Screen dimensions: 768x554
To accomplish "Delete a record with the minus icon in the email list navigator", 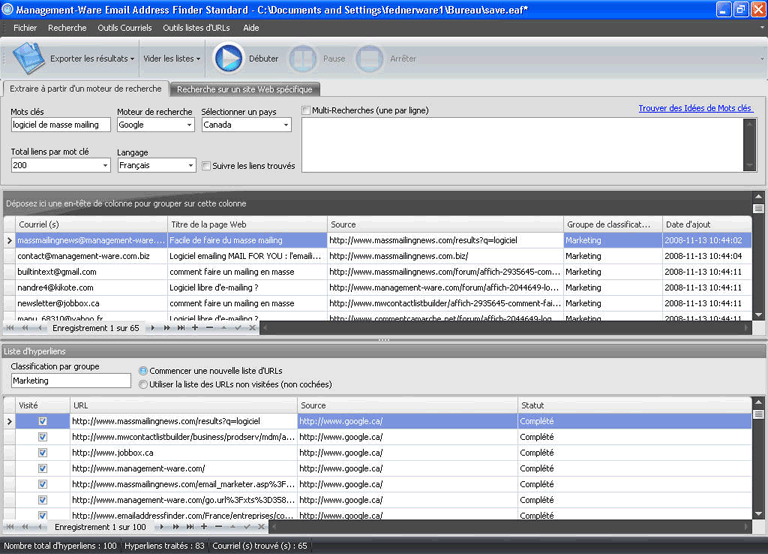I will (x=208, y=328).
